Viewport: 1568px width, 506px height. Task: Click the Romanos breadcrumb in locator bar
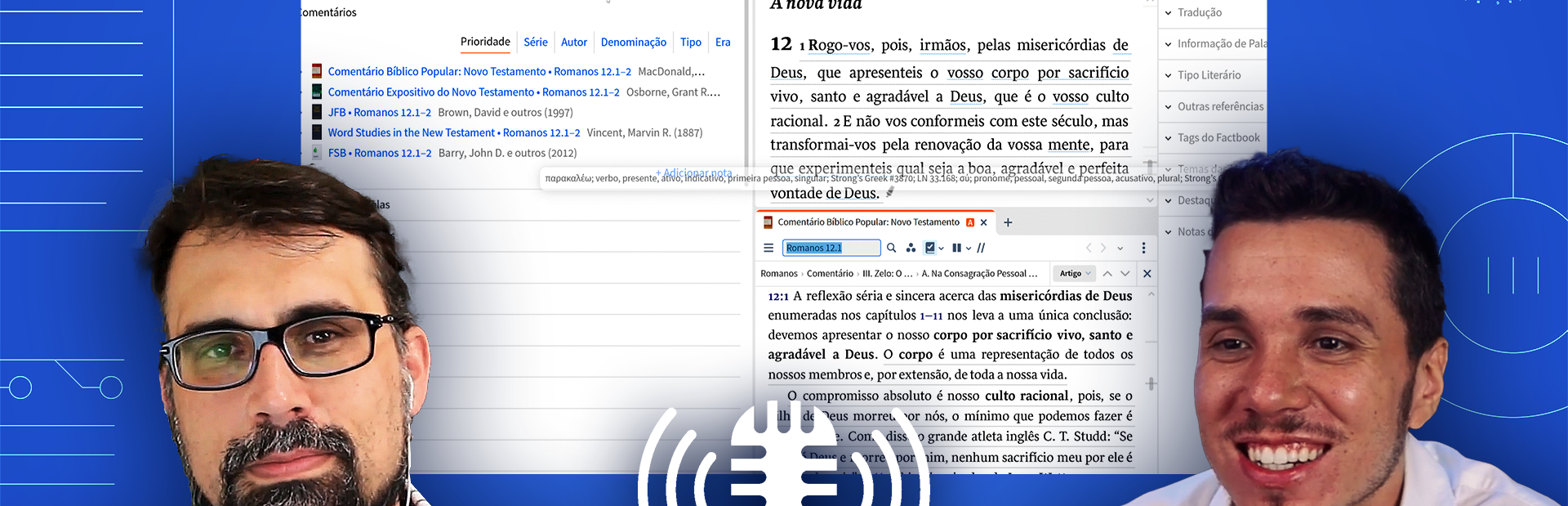click(x=779, y=273)
